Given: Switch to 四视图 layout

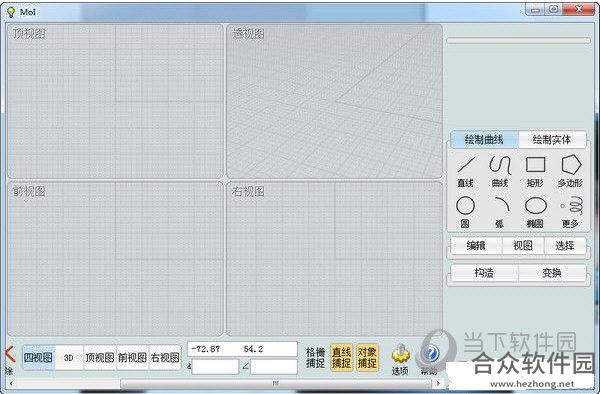Looking at the screenshot, I should 38,357.
